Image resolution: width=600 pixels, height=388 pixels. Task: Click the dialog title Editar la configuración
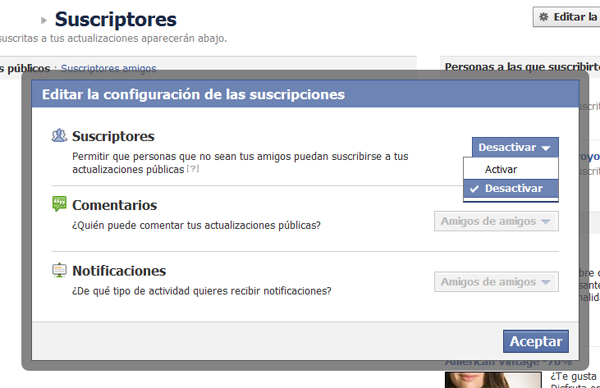[193, 95]
